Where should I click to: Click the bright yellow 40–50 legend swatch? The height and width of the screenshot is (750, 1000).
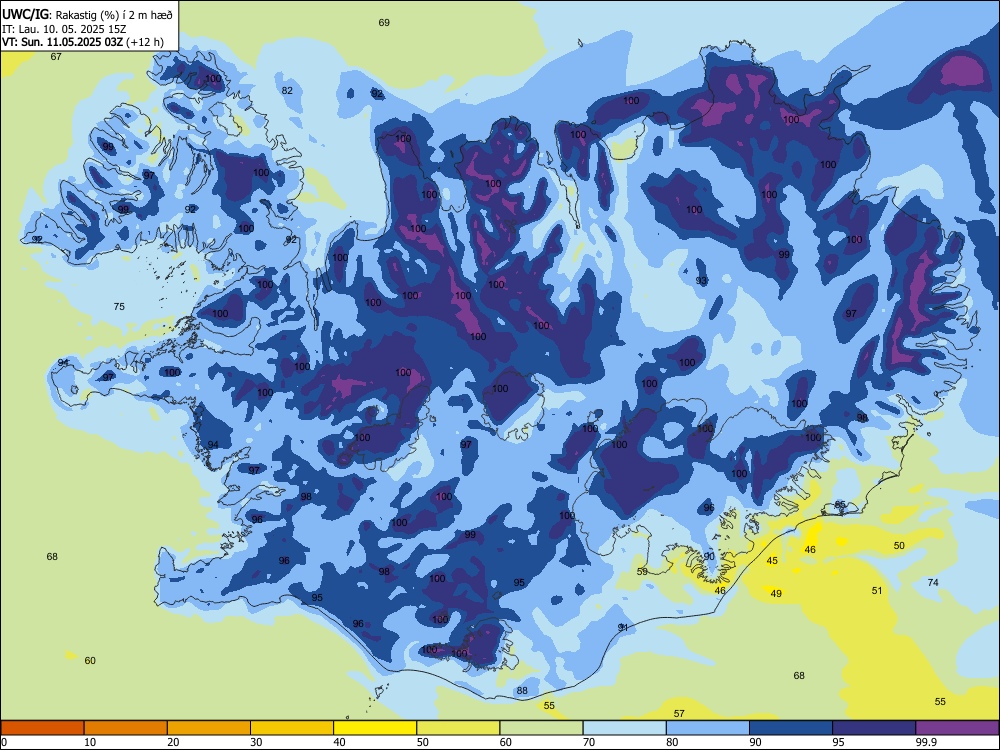click(375, 728)
